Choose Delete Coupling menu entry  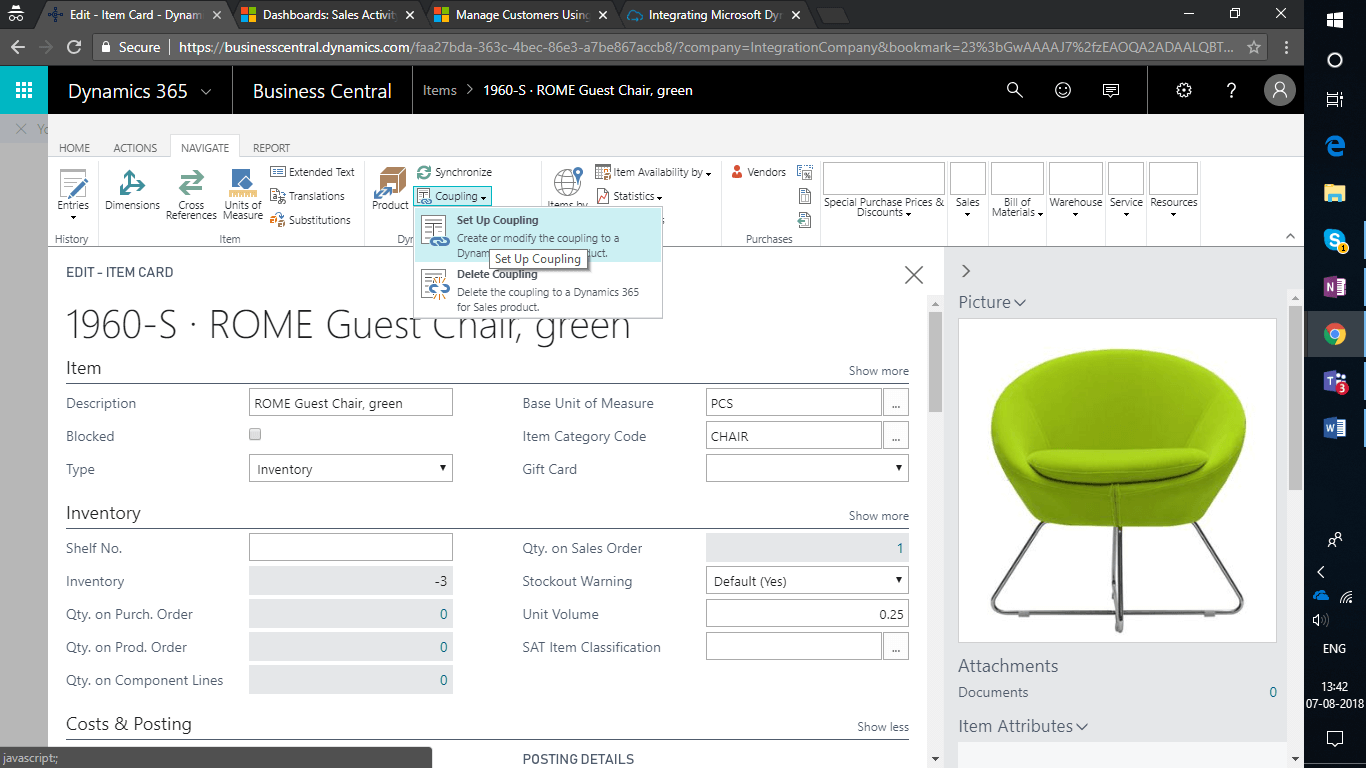(538, 290)
